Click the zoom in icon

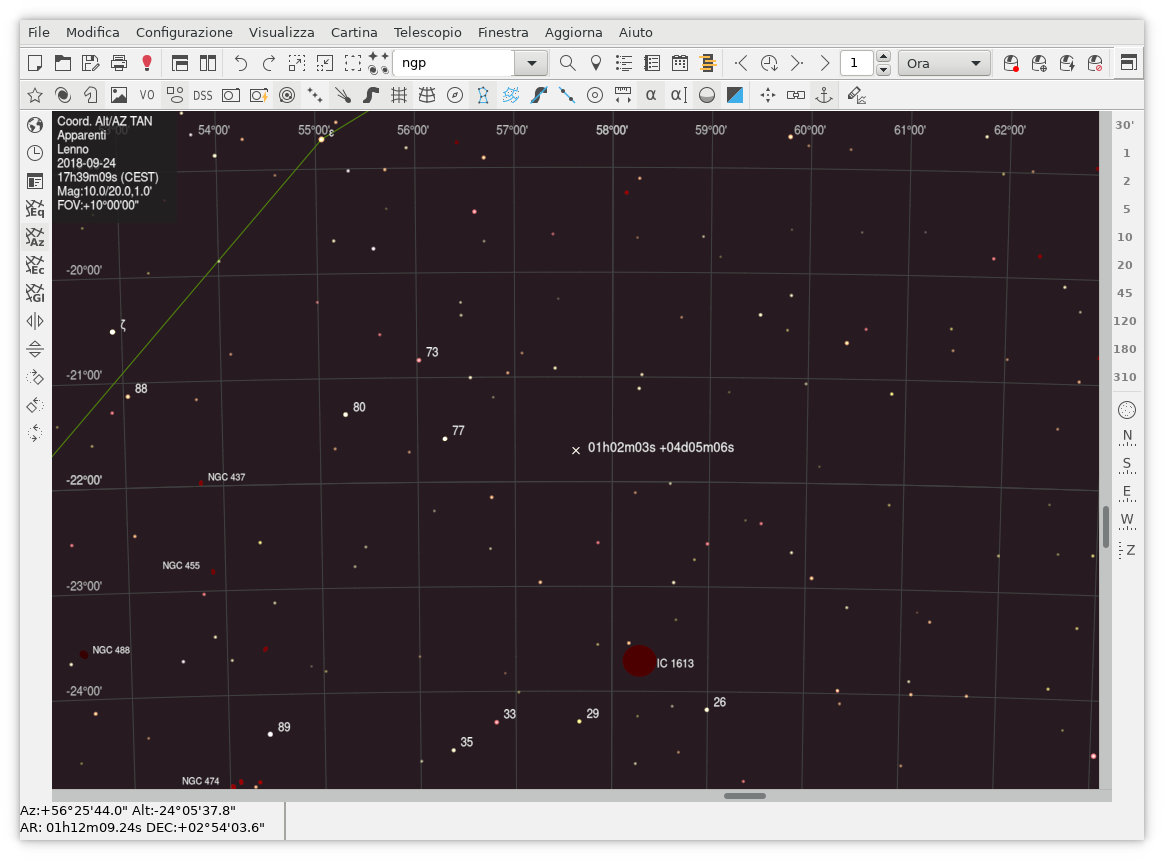pos(297,63)
